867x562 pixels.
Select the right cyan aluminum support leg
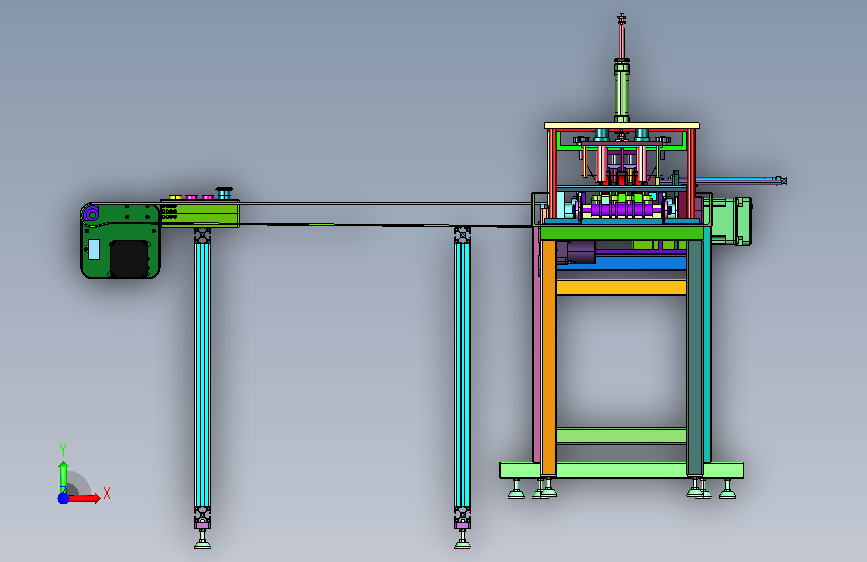coord(462,374)
